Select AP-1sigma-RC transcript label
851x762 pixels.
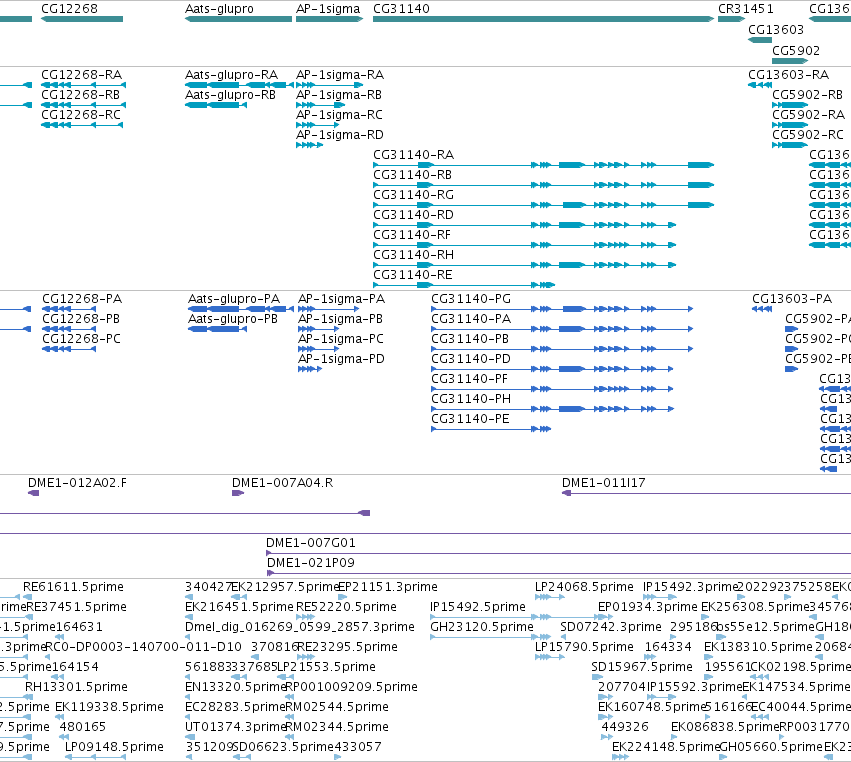(x=339, y=115)
